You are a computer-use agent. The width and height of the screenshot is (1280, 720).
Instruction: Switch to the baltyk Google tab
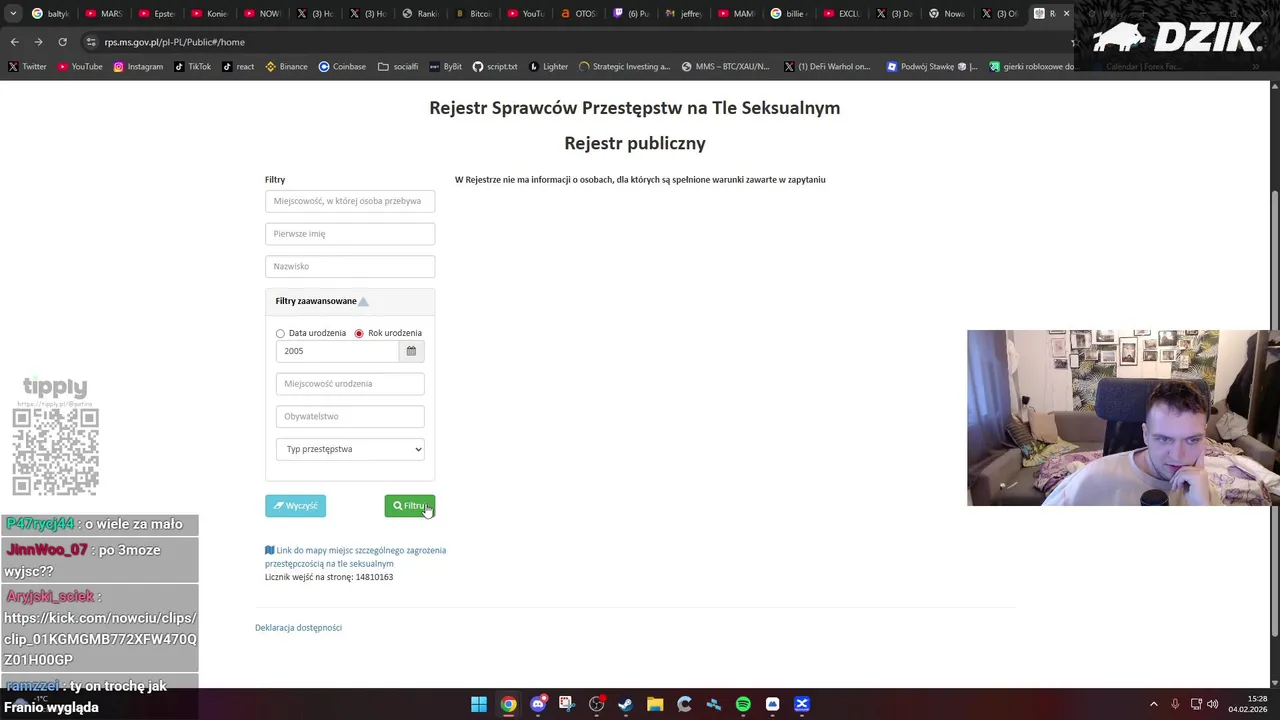pos(50,14)
